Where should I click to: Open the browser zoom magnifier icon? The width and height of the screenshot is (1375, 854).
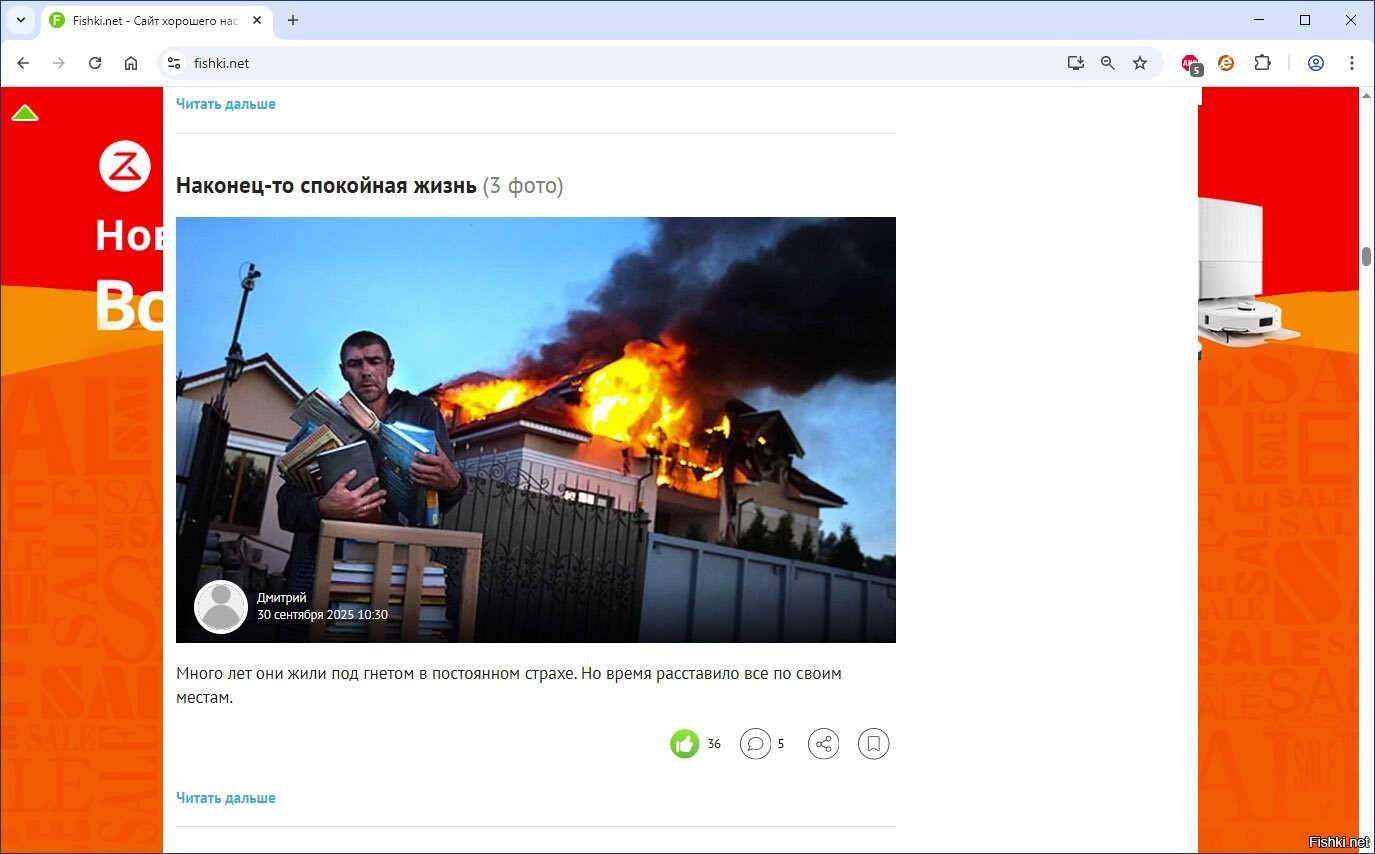pyautogui.click(x=1108, y=63)
